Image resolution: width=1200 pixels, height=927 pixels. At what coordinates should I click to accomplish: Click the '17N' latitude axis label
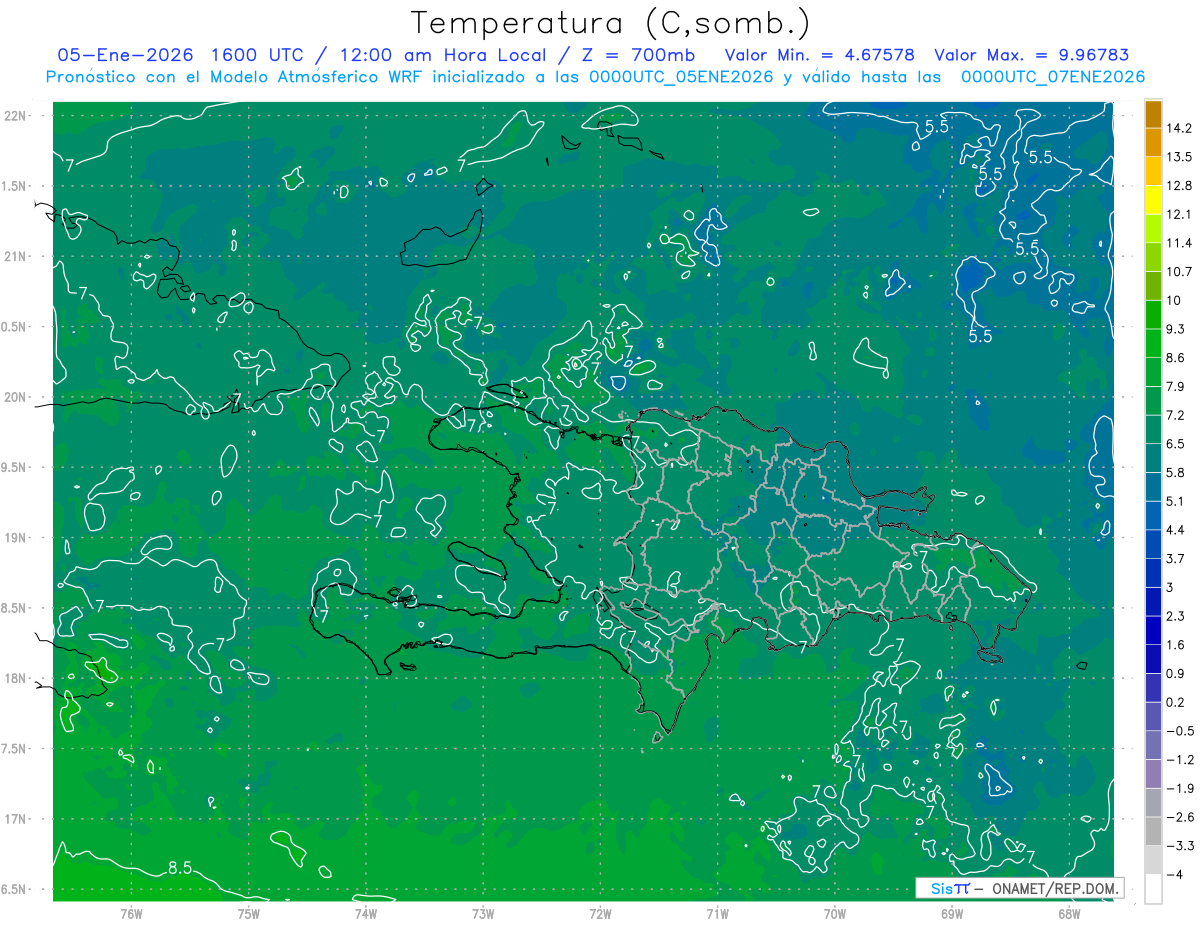point(16,820)
